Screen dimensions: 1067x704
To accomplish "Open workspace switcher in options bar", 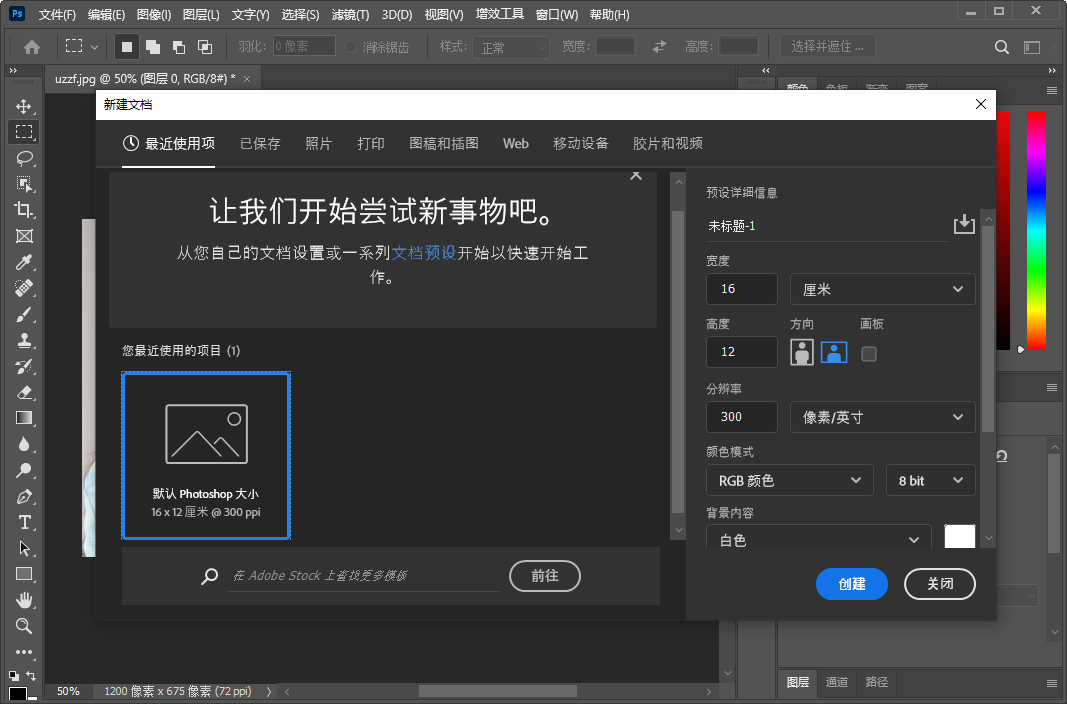I will pos(1032,47).
